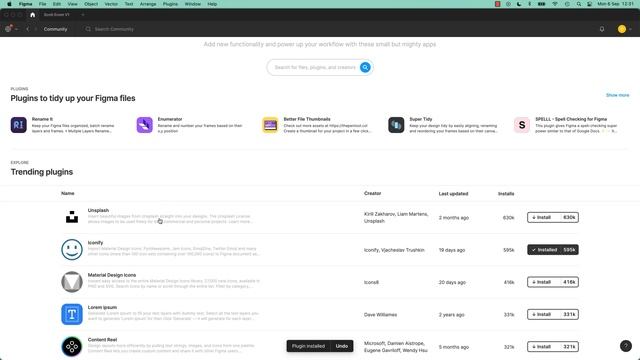Install the Material Design Icons plugin
Image resolution: width=640 pixels, height=360 pixels.
pos(553,282)
